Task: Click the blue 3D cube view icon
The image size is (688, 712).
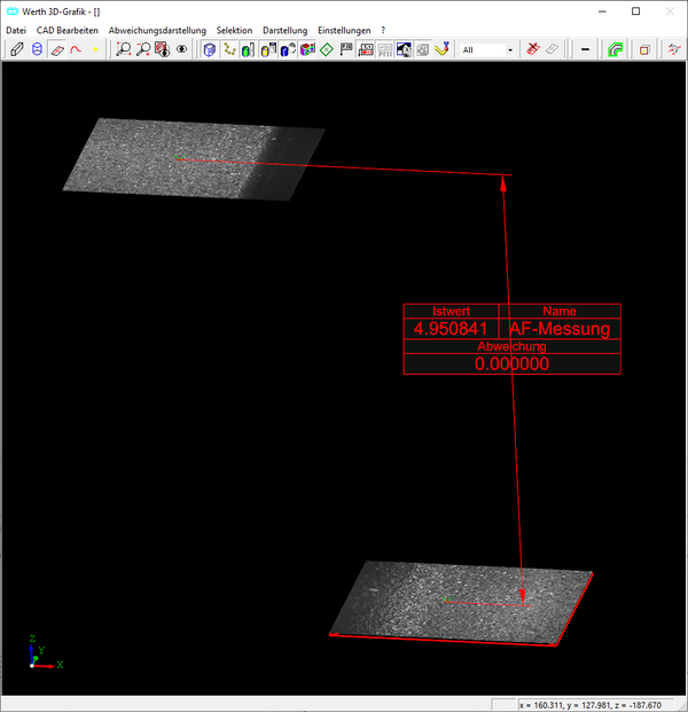Action: coord(209,50)
